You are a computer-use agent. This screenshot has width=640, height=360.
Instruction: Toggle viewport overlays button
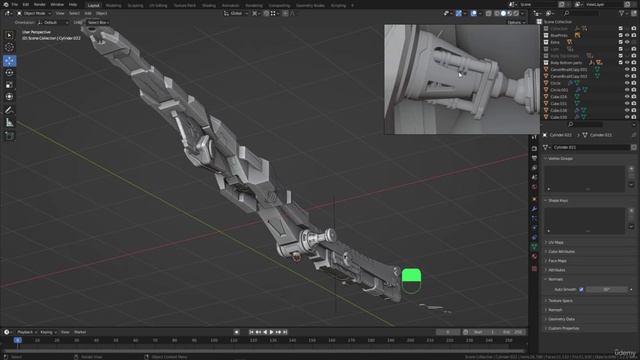point(473,13)
